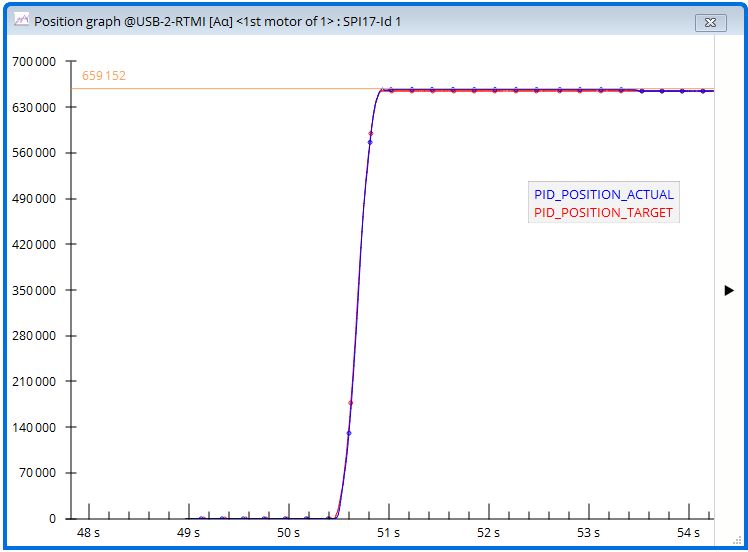The width and height of the screenshot is (748, 552).
Task: Click the 52 s time axis label
Action: [488, 532]
